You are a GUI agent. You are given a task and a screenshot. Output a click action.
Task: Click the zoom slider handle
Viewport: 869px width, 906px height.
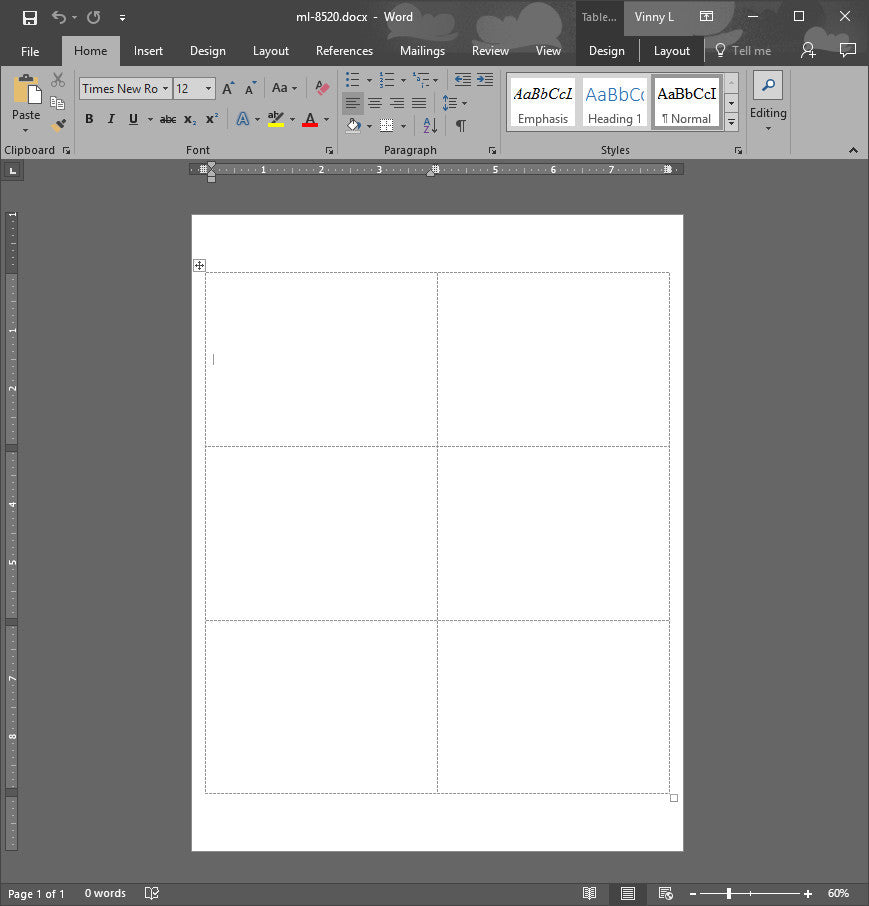pyautogui.click(x=729, y=893)
